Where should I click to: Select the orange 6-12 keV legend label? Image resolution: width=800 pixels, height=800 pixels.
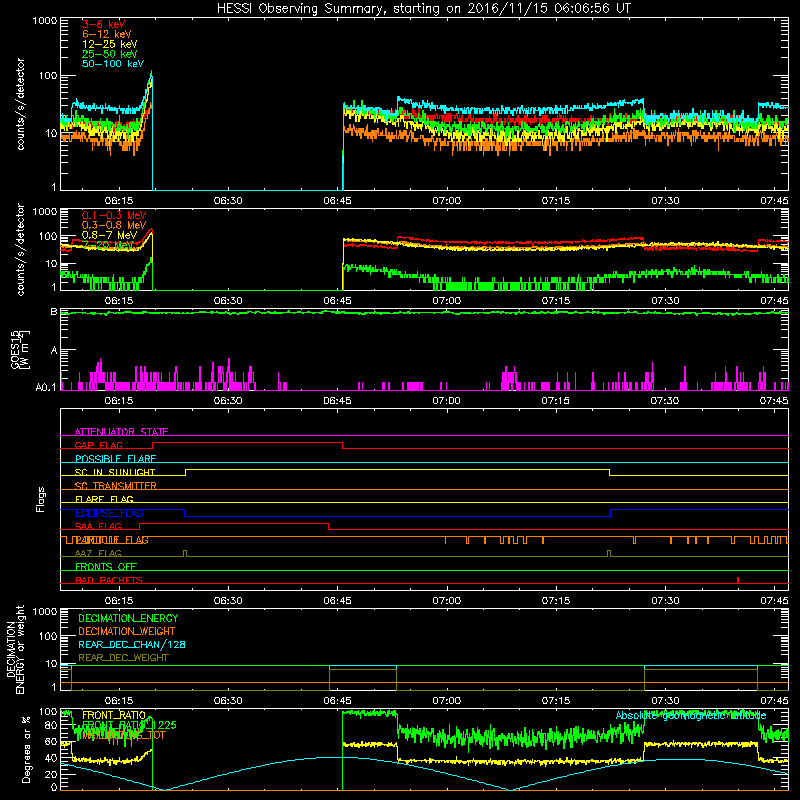point(107,34)
